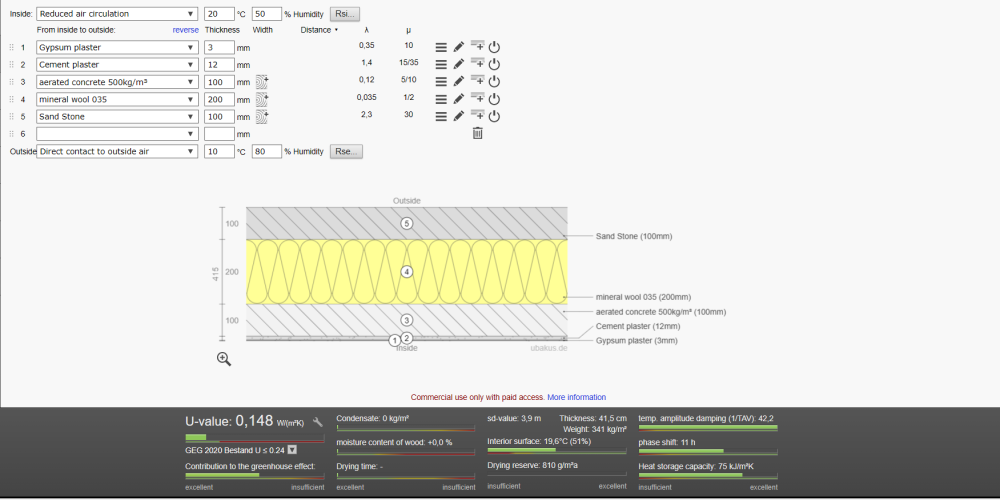Viewport: 1000px width, 500px height.
Task: Open aerated concrete 500kg/m³ material dropdown
Action: click(x=117, y=82)
